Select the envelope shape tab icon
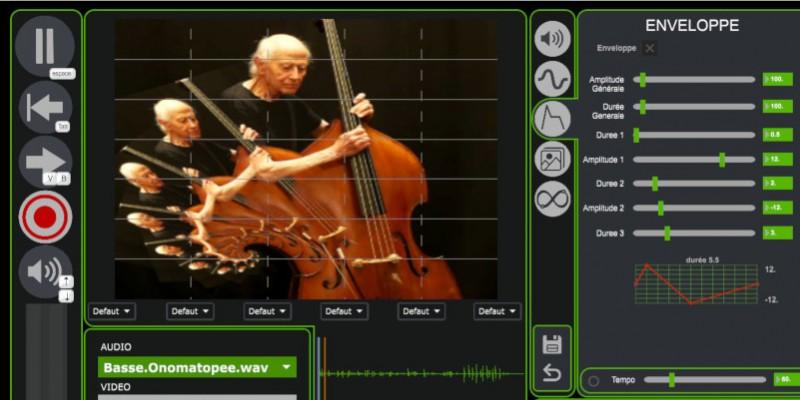 pyautogui.click(x=552, y=119)
